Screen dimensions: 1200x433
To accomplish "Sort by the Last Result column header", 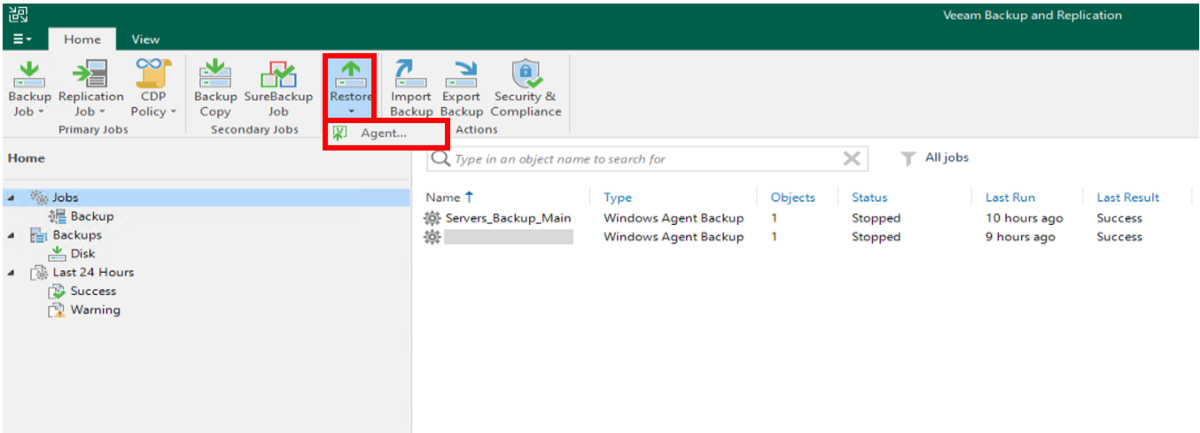I will point(1128,197).
